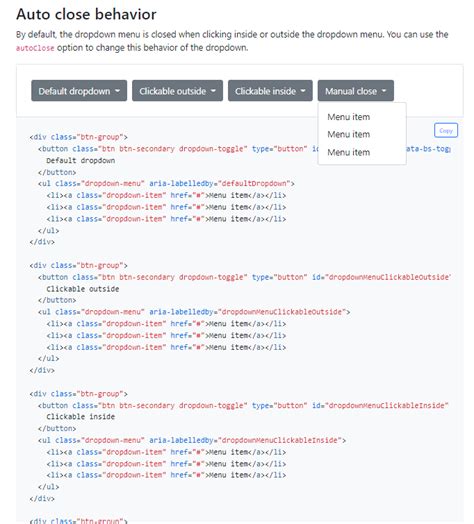Screen dimensions: 474x524
Task: Click the caret arrow on Default dropdown
Action: point(117,91)
